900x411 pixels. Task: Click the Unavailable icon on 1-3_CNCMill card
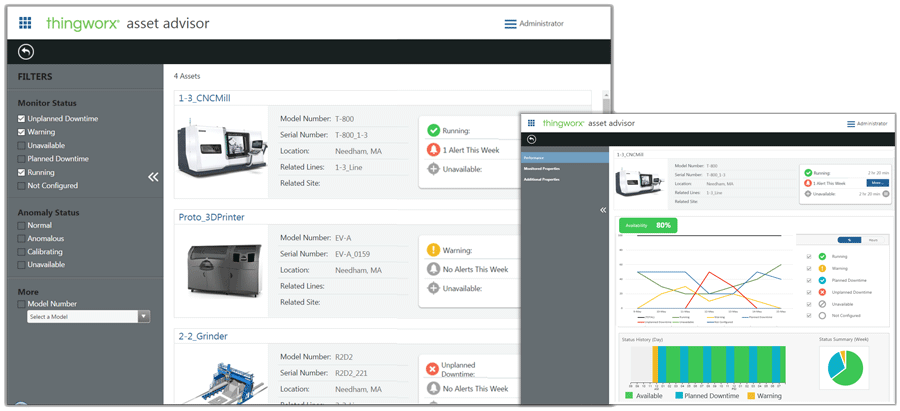(433, 169)
